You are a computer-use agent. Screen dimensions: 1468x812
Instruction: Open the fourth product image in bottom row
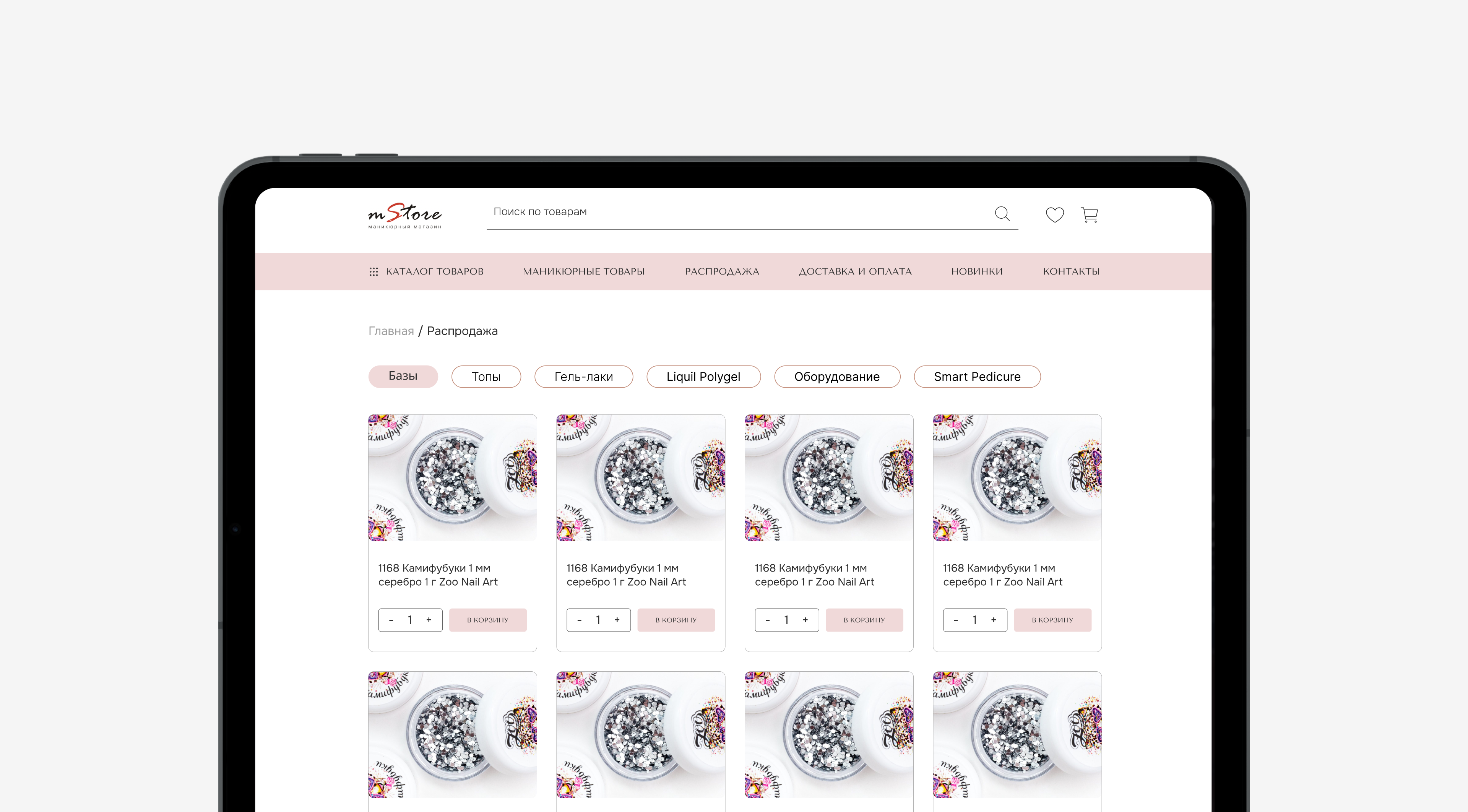point(1017,734)
